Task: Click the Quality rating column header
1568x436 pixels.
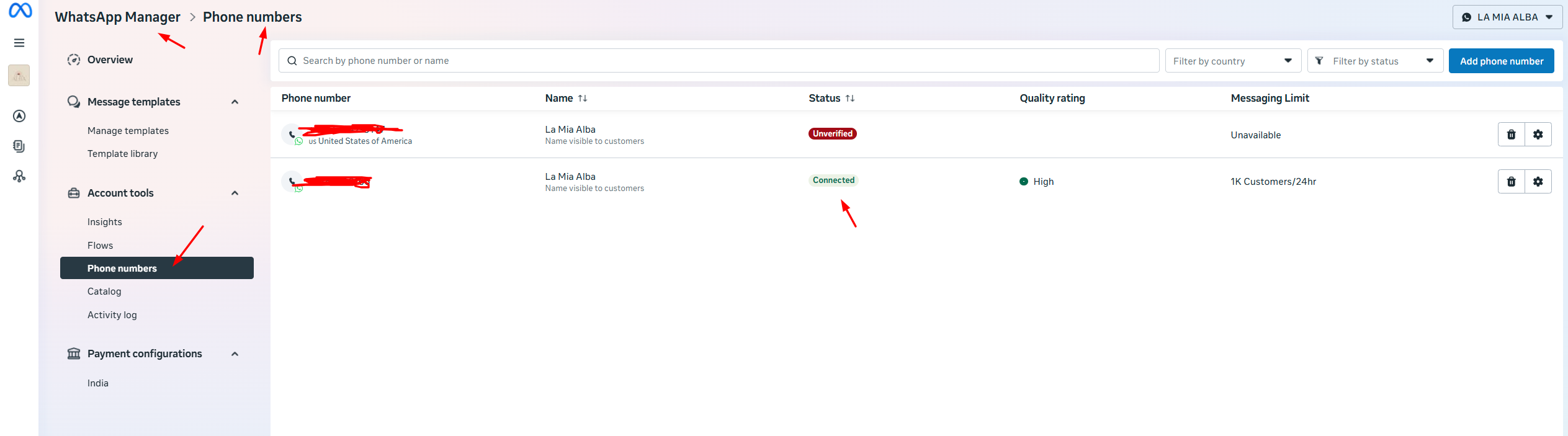Action: click(1052, 98)
